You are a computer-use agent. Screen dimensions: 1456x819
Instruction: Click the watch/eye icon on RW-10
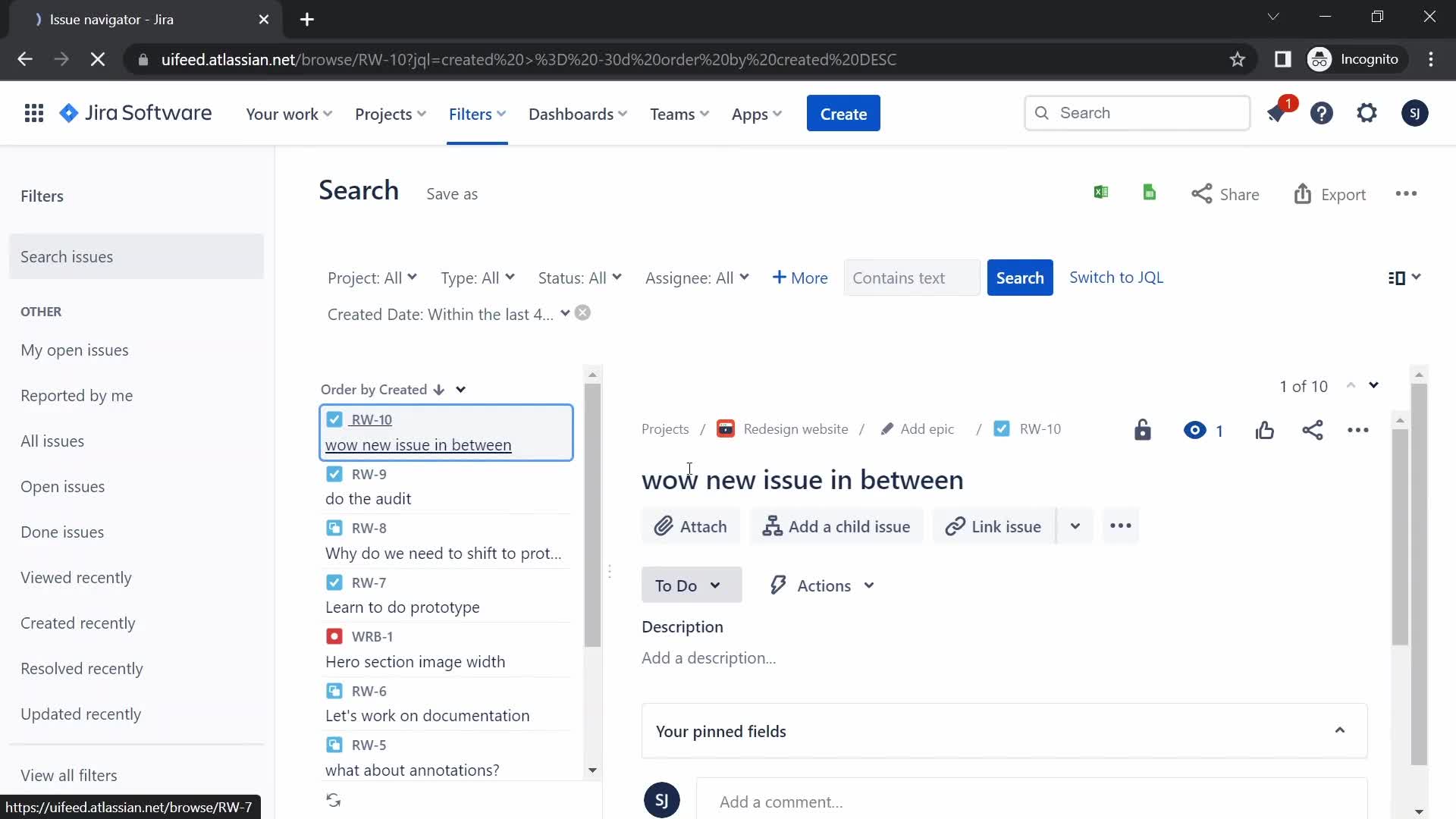(1195, 430)
